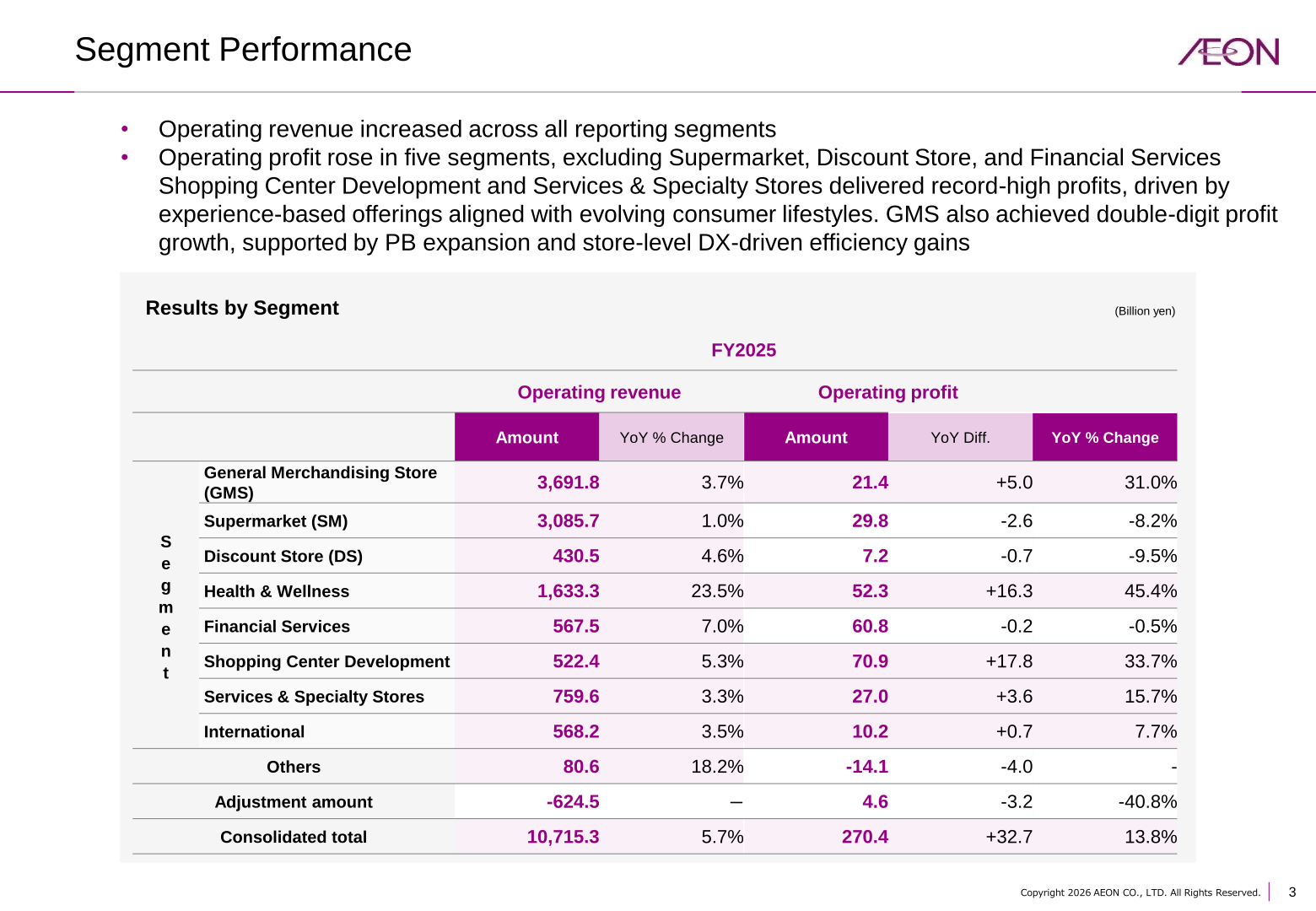1316x911 pixels.
Task: Click the Shopping Center Development row label
Action: (326, 661)
